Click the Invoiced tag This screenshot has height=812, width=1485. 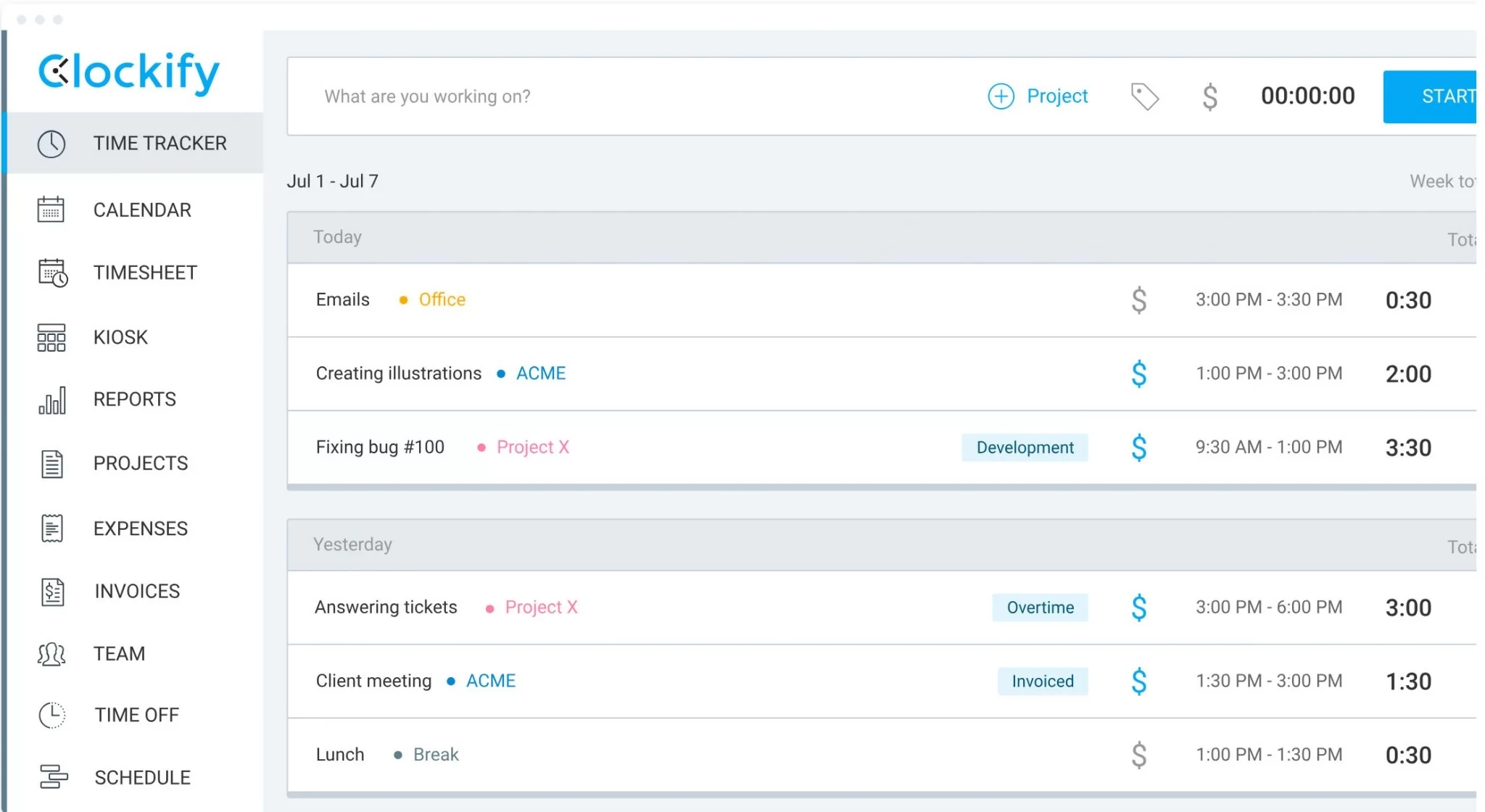click(x=1043, y=681)
